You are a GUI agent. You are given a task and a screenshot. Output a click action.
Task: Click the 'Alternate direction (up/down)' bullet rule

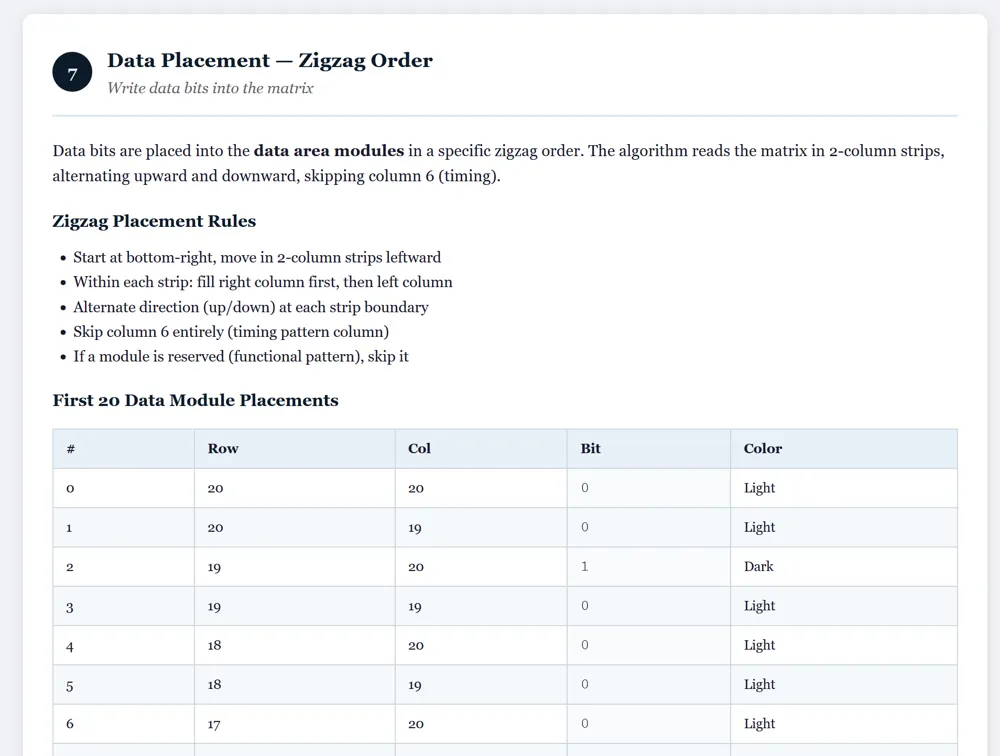tap(251, 307)
